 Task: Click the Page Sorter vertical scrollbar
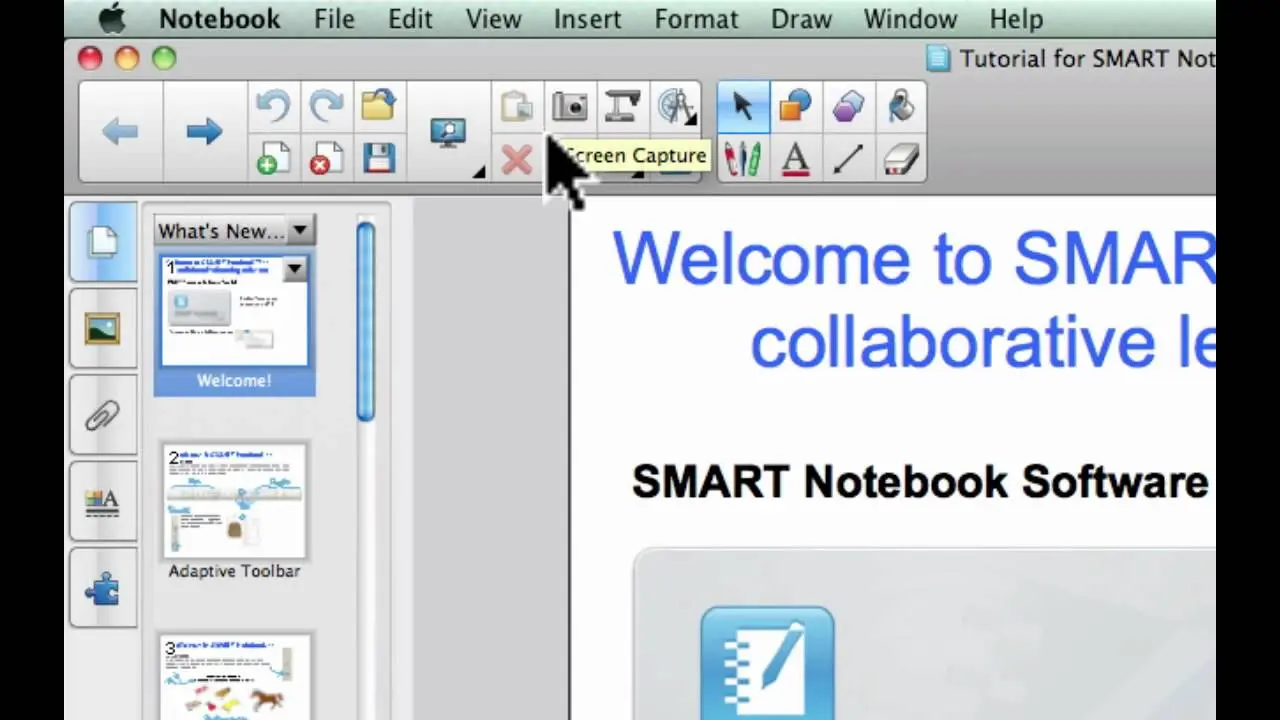(x=365, y=320)
